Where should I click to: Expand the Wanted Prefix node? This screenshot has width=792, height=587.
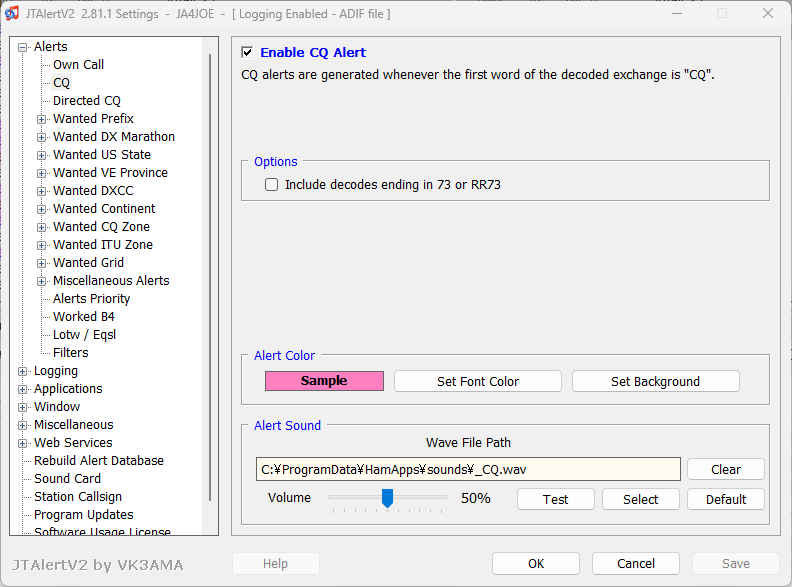pyautogui.click(x=41, y=120)
